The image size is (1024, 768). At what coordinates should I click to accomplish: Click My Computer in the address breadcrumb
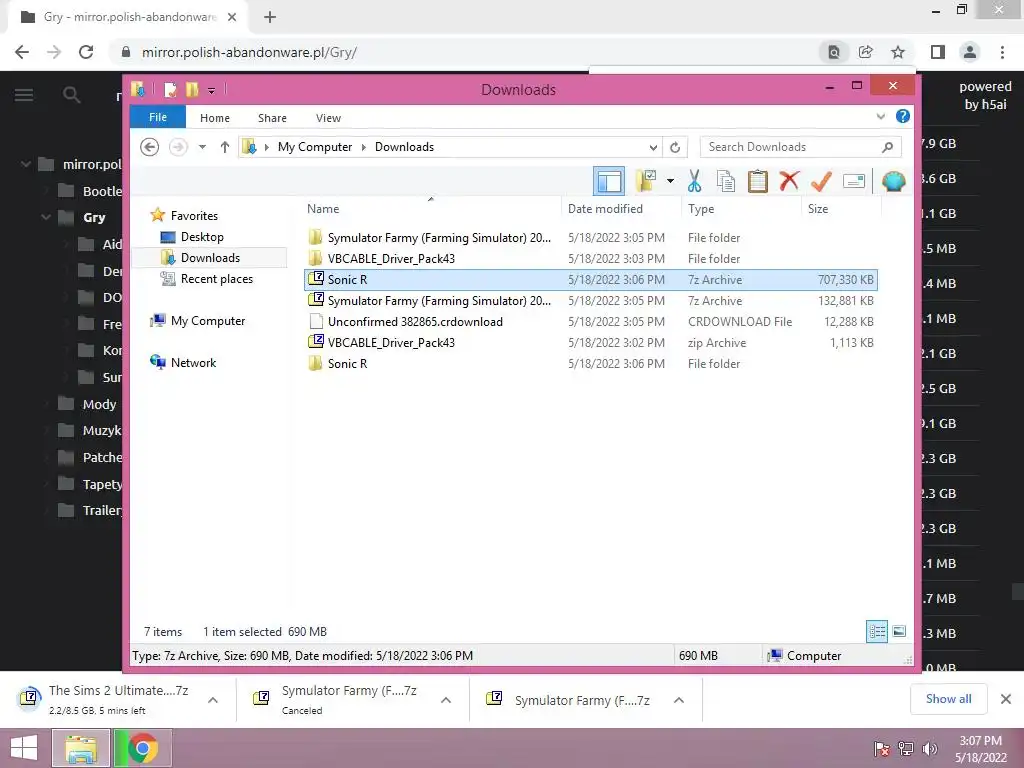pos(315,147)
